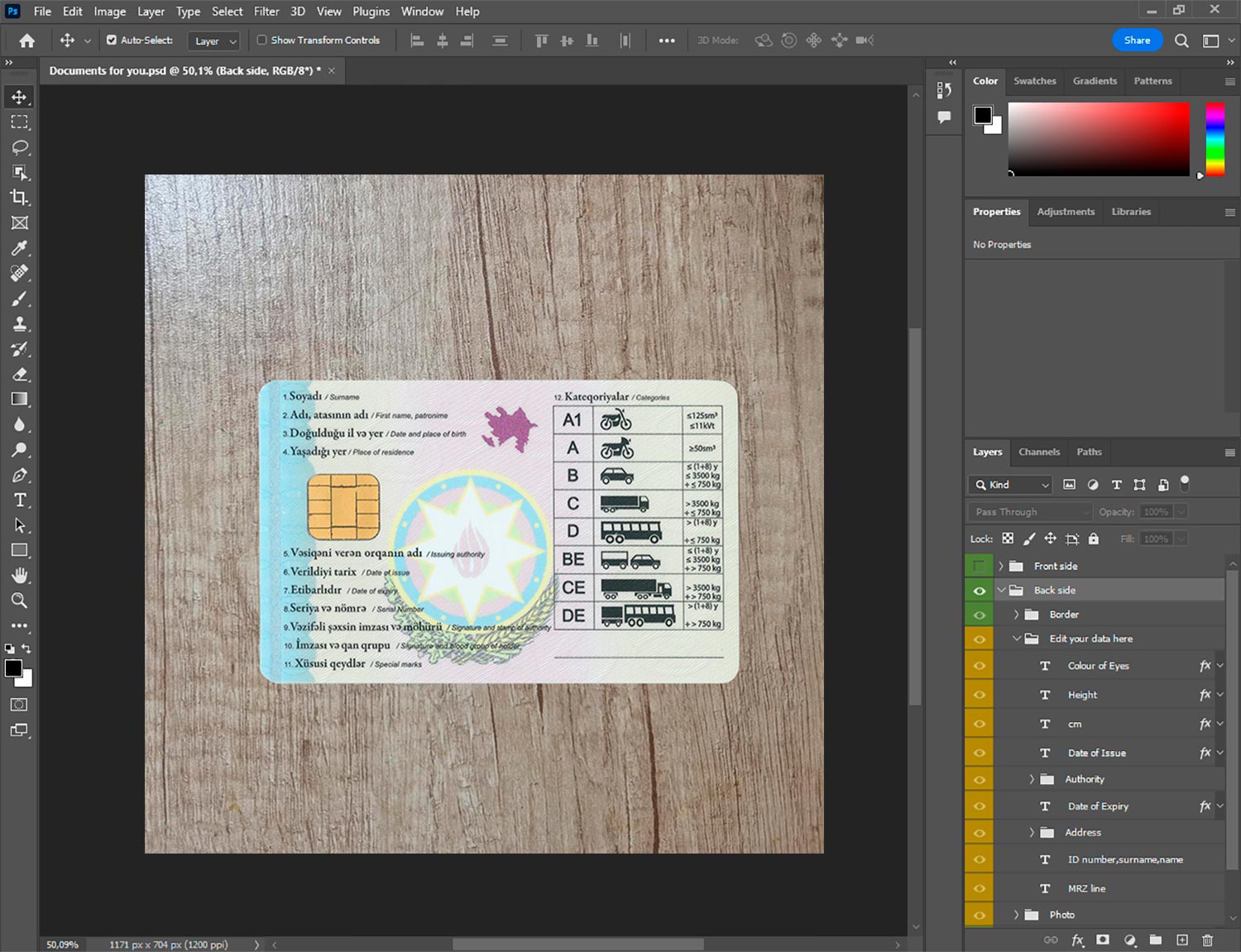The image size is (1241, 952).
Task: Activate the Zoom tool
Action: (19, 600)
